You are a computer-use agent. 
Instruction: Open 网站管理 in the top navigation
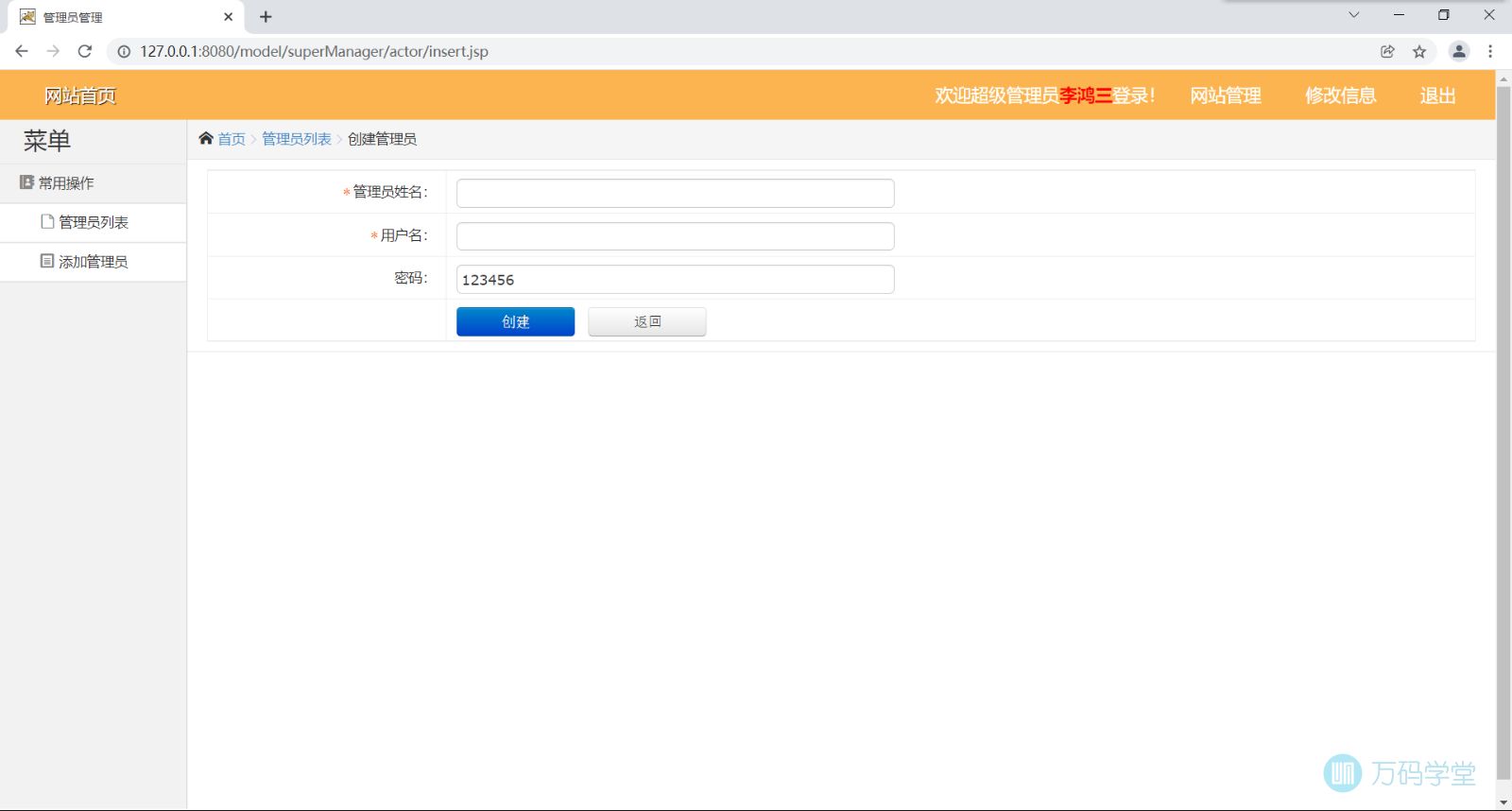(x=1226, y=95)
